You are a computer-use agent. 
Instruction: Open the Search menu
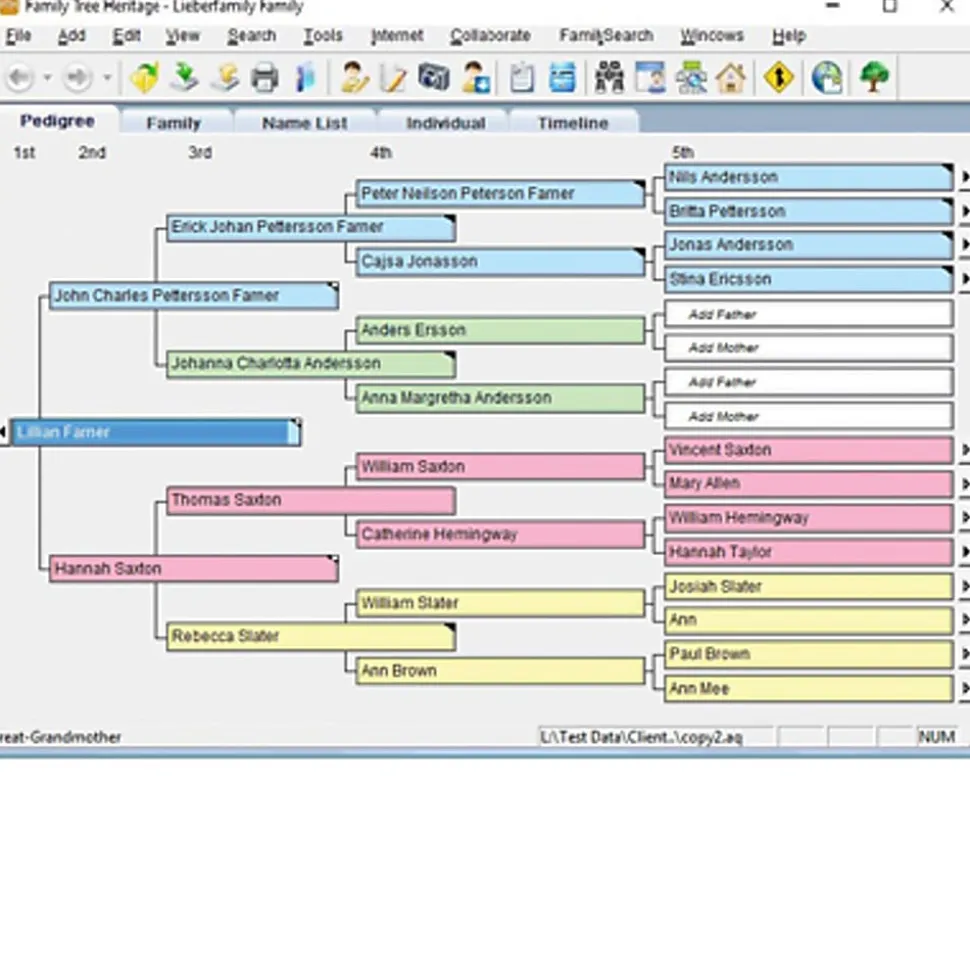[251, 36]
